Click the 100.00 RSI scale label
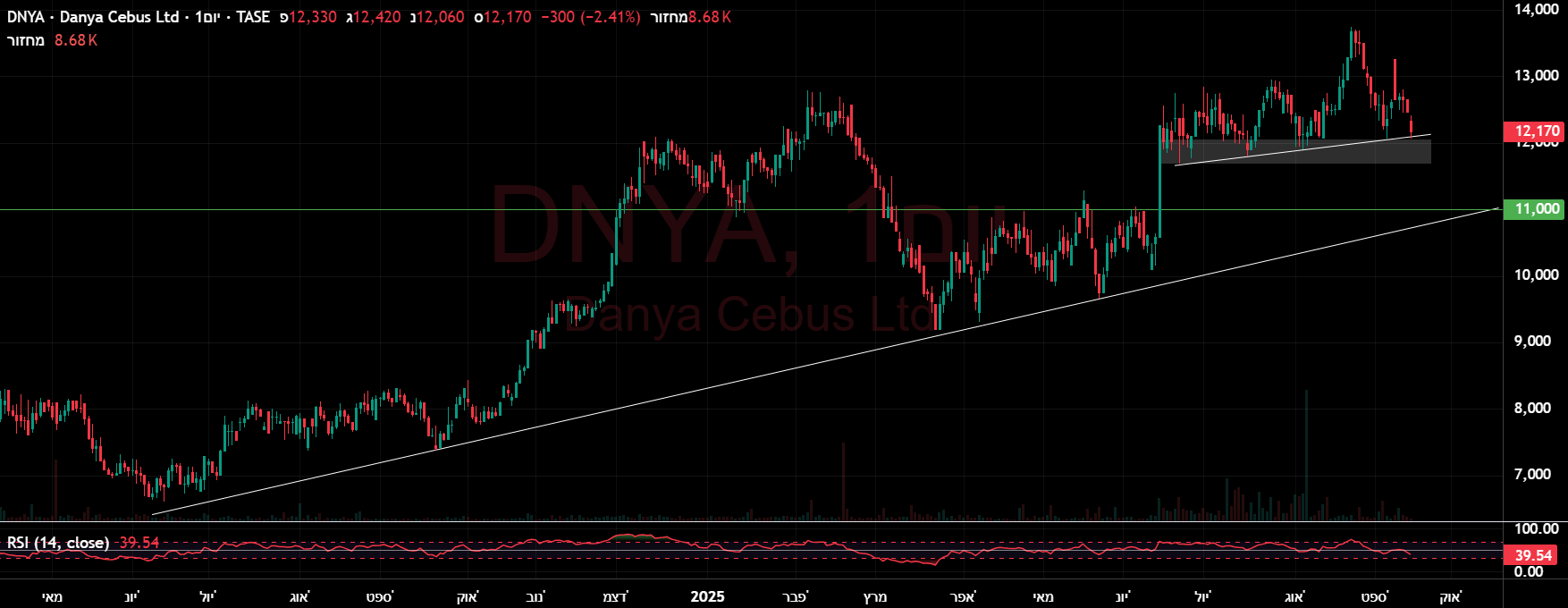The height and width of the screenshot is (608, 1568). click(x=1537, y=529)
